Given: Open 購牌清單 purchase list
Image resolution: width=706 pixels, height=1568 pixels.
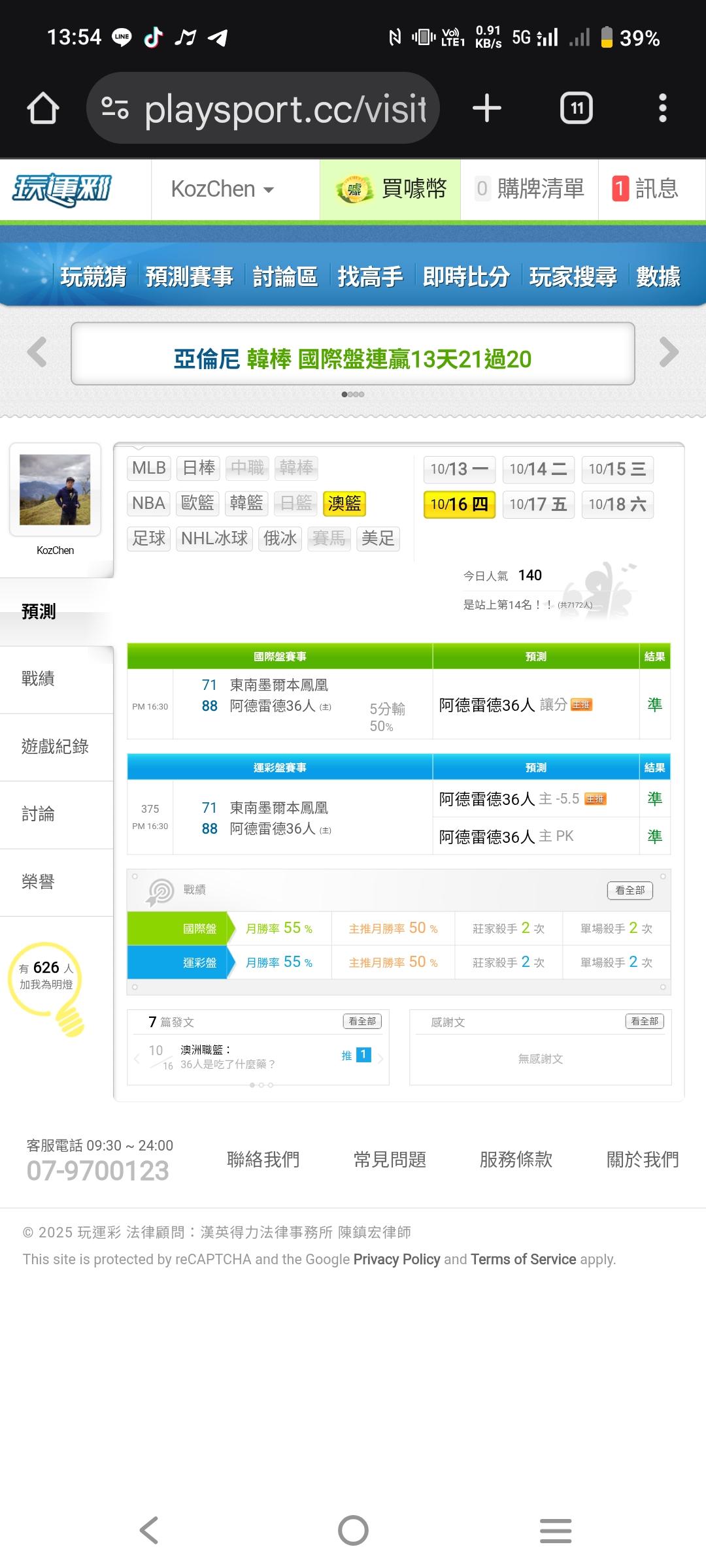Looking at the screenshot, I should pyautogui.click(x=529, y=189).
